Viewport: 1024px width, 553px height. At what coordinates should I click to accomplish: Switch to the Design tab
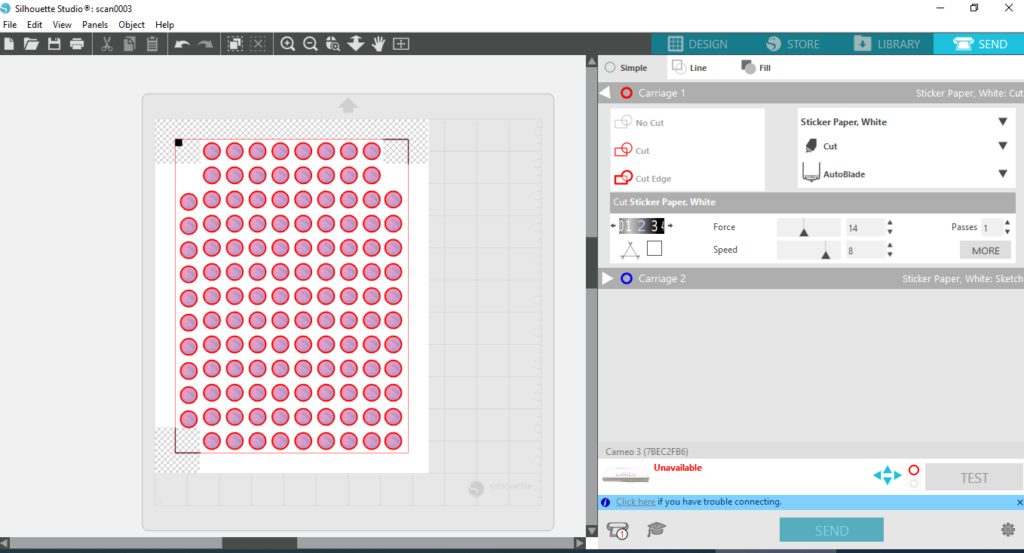coord(697,44)
